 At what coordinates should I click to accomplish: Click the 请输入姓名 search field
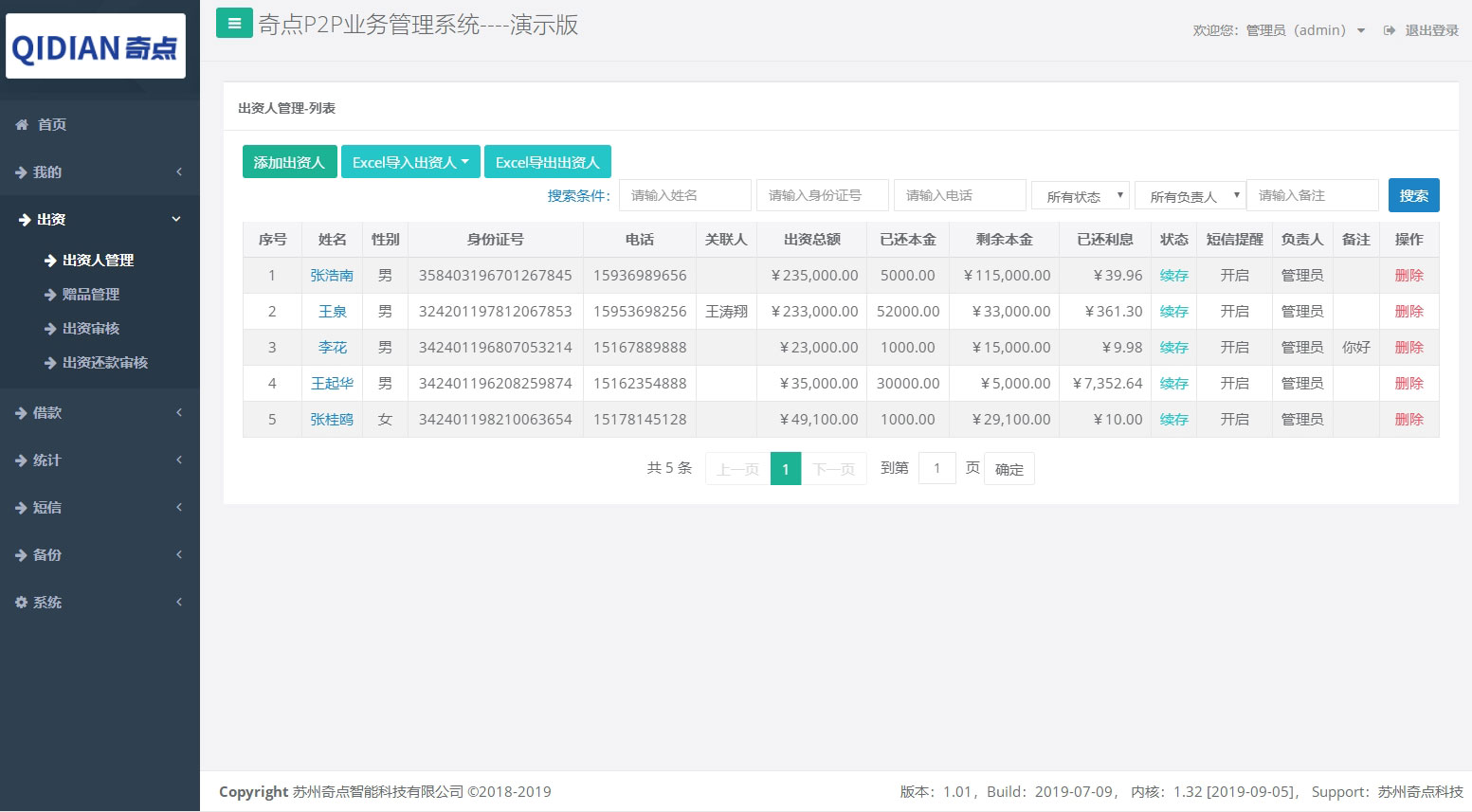coord(684,195)
